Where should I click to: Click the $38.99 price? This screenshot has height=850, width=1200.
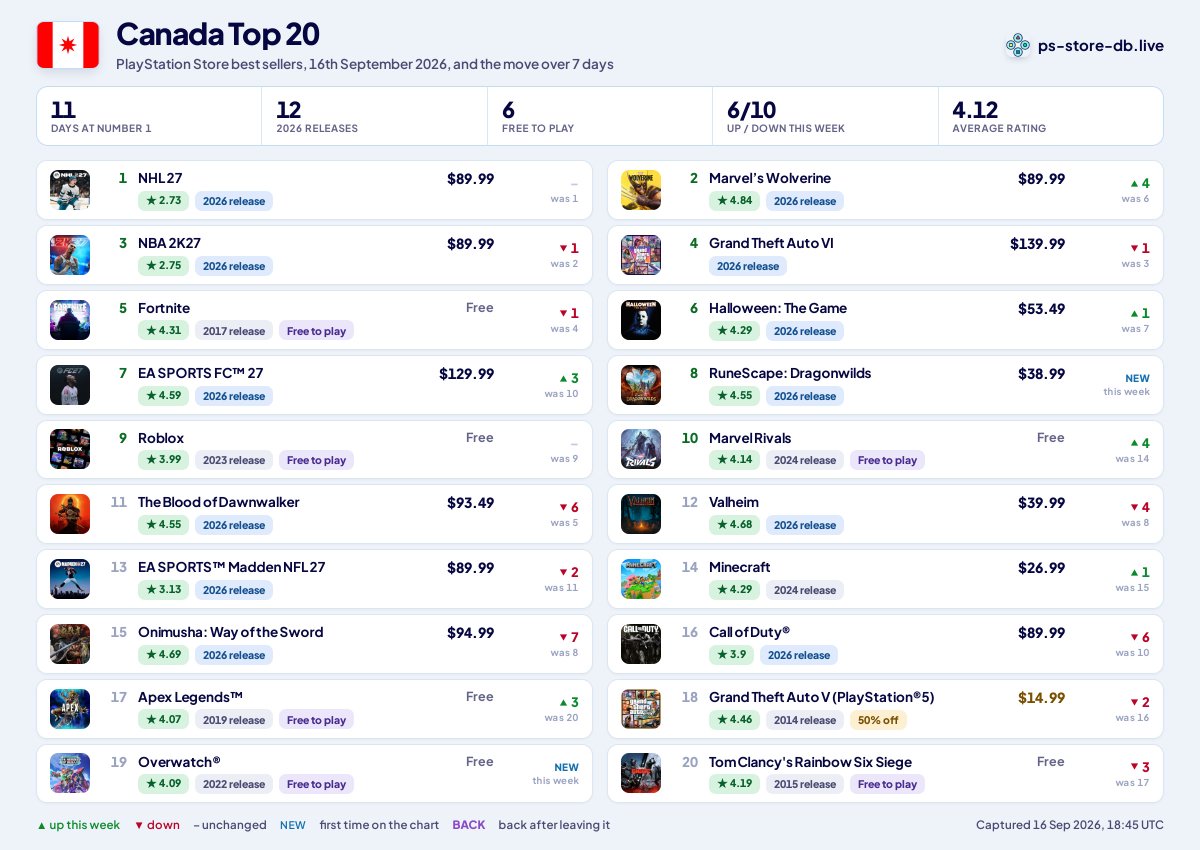(x=1041, y=373)
